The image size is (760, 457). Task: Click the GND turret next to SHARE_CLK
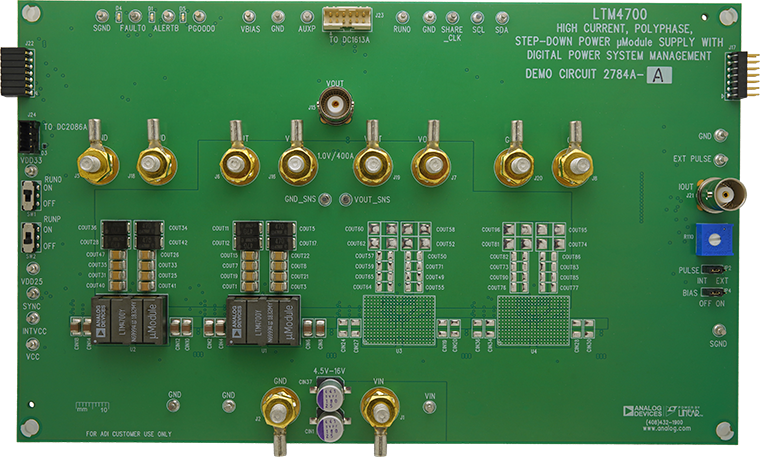429,17
